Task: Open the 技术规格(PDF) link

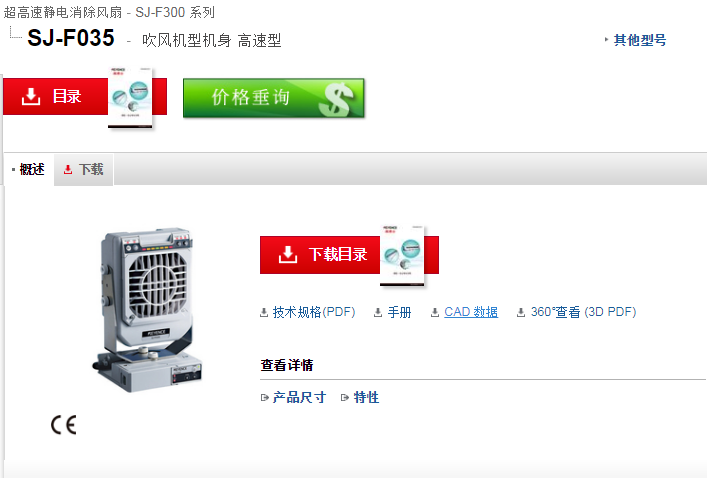Action: coord(314,312)
